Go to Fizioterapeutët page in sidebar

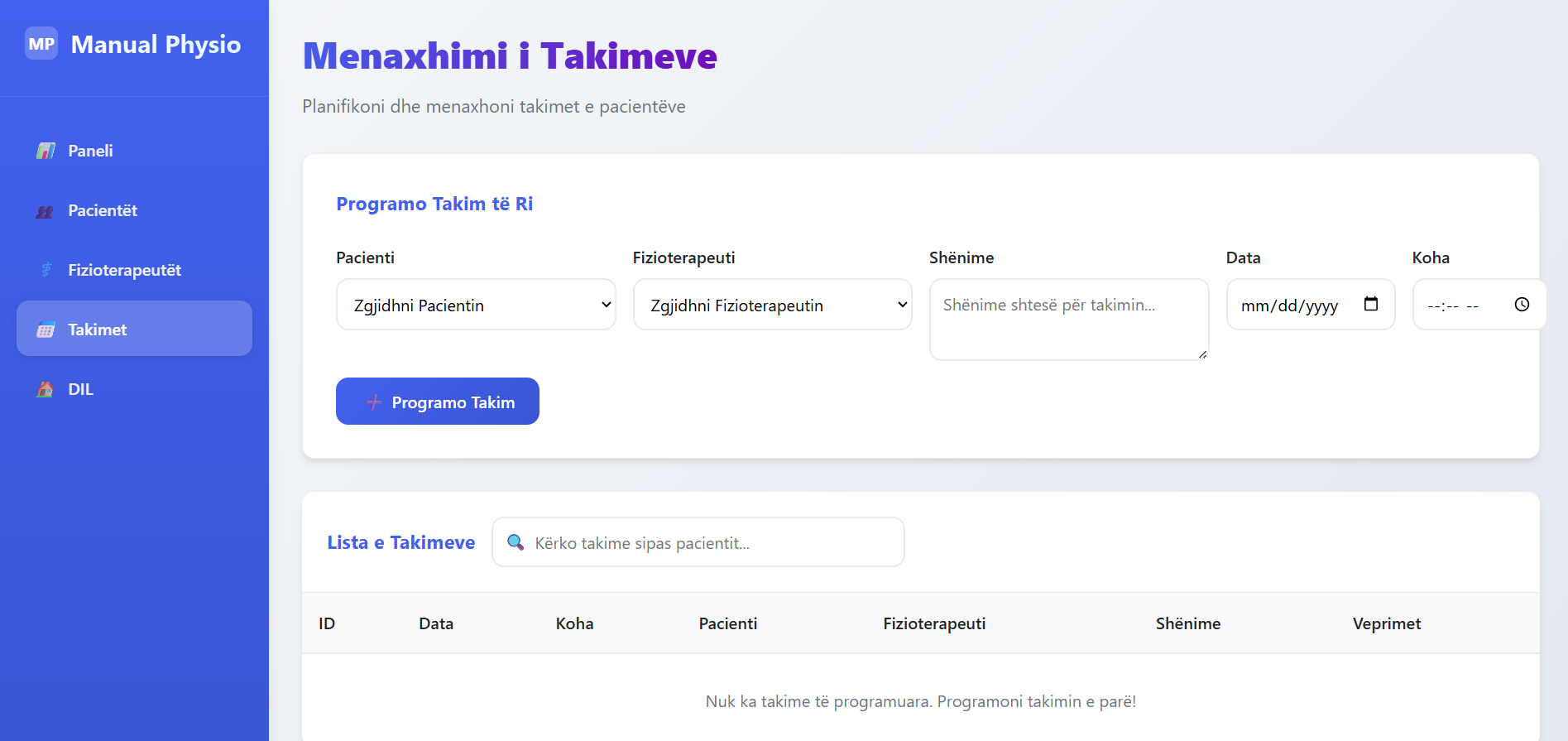124,270
